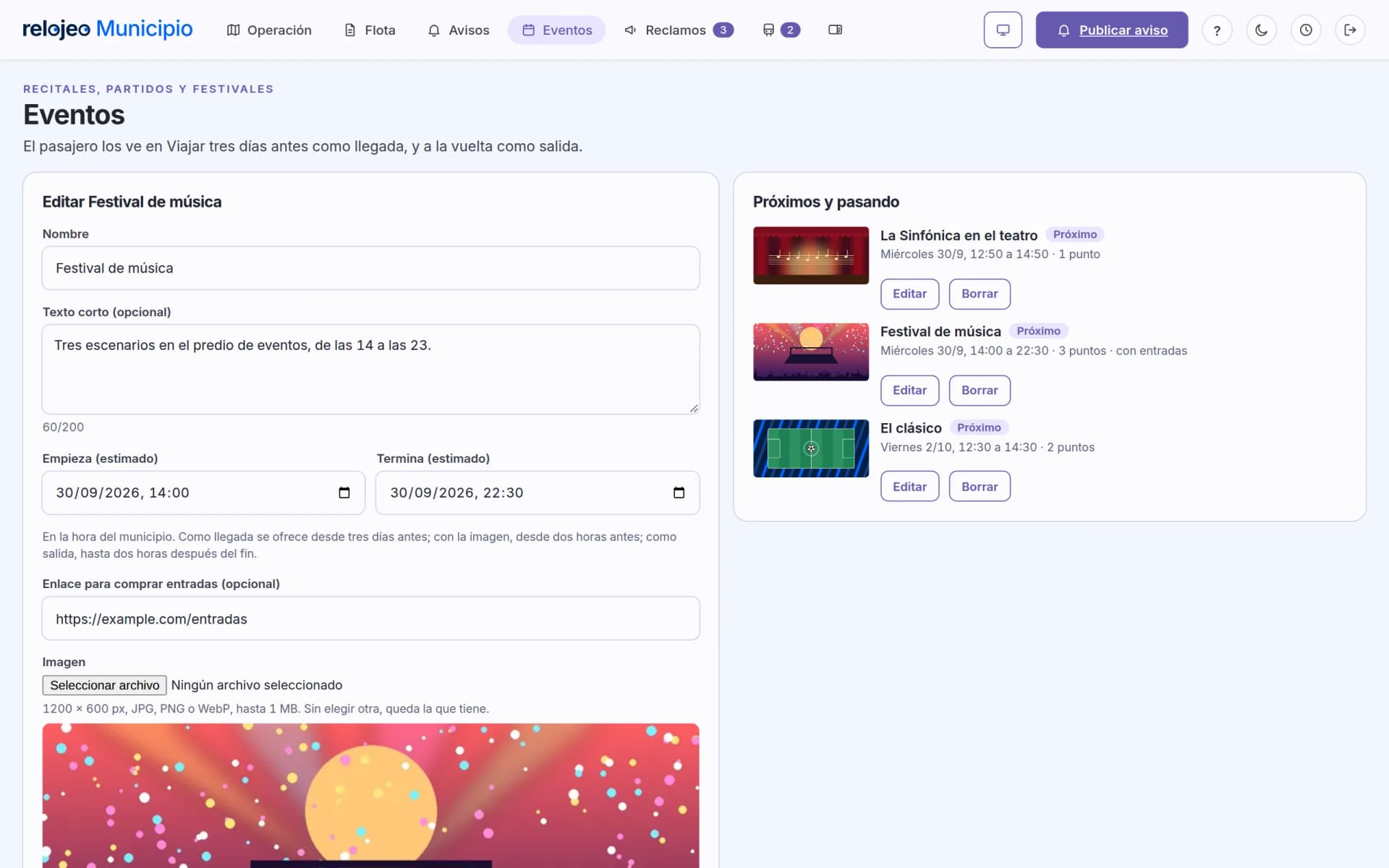The image size is (1389, 868).
Task: Open calendar picker in Empieza field
Action: (344, 493)
